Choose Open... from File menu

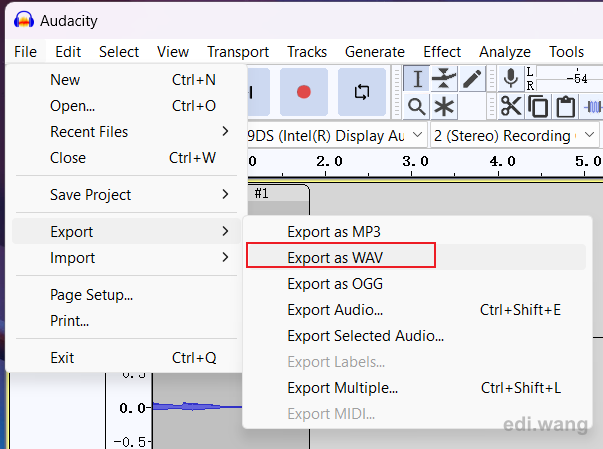click(x=126, y=106)
